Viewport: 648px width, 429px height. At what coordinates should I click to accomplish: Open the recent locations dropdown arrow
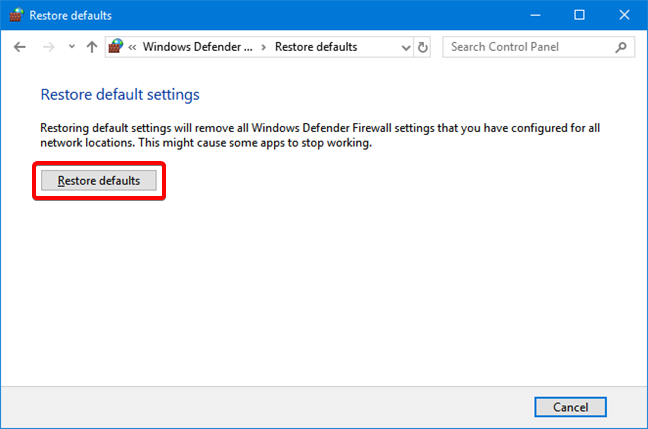coord(72,47)
